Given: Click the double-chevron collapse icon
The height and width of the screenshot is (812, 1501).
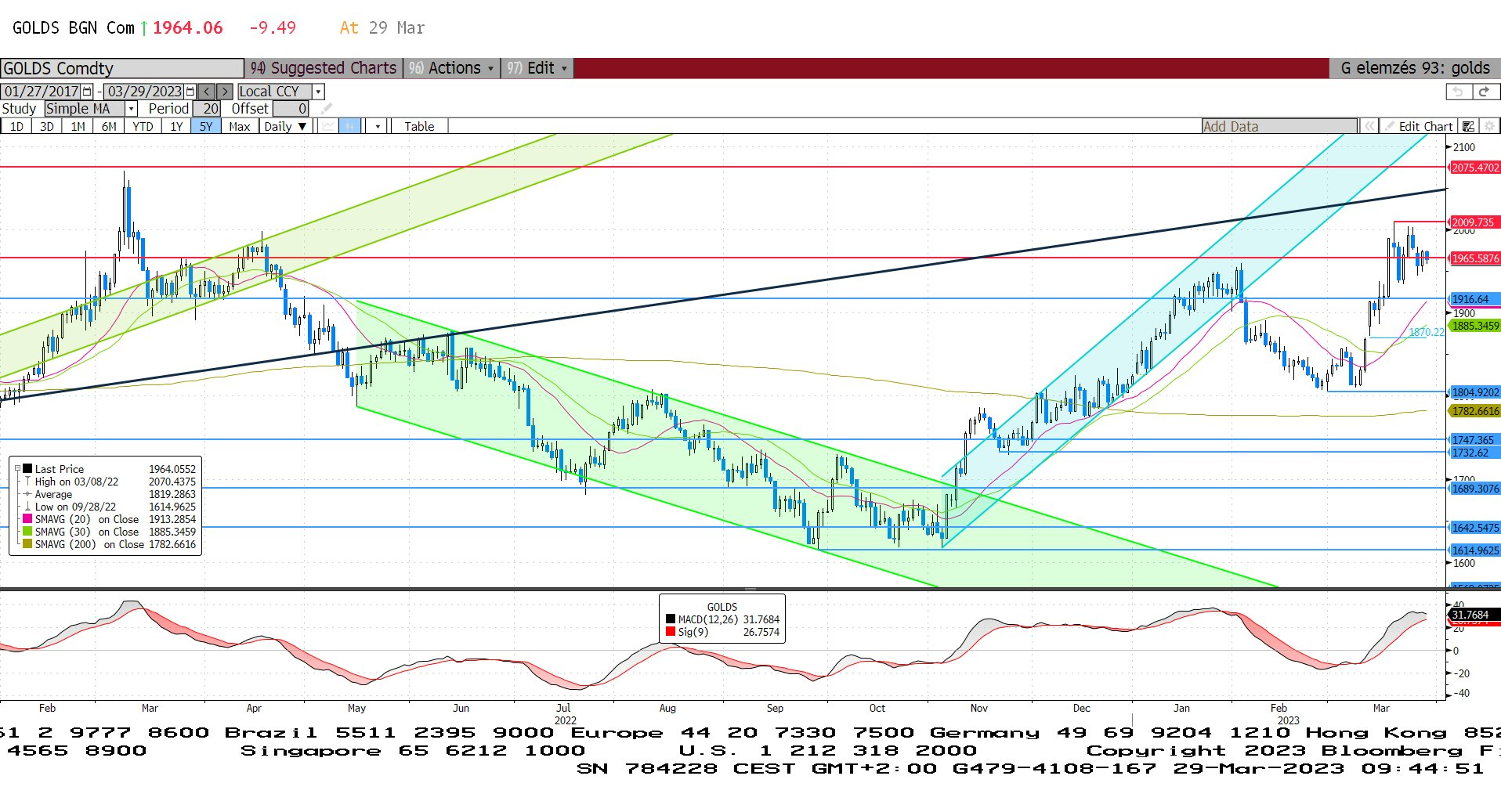Looking at the screenshot, I should click(x=1369, y=126).
